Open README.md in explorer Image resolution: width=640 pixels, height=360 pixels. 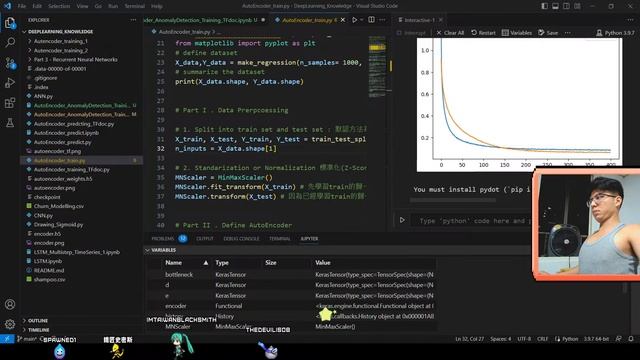pyautogui.click(x=49, y=270)
